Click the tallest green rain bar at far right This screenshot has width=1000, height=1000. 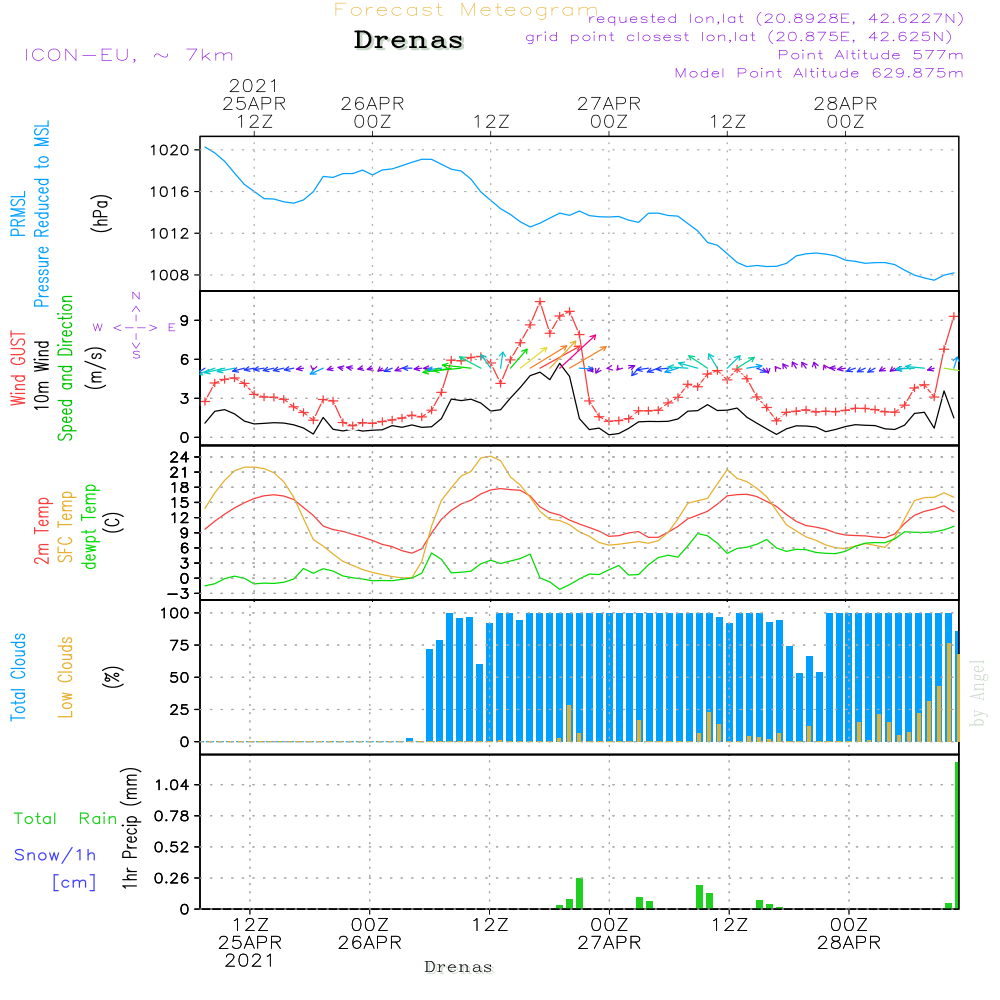point(957,835)
